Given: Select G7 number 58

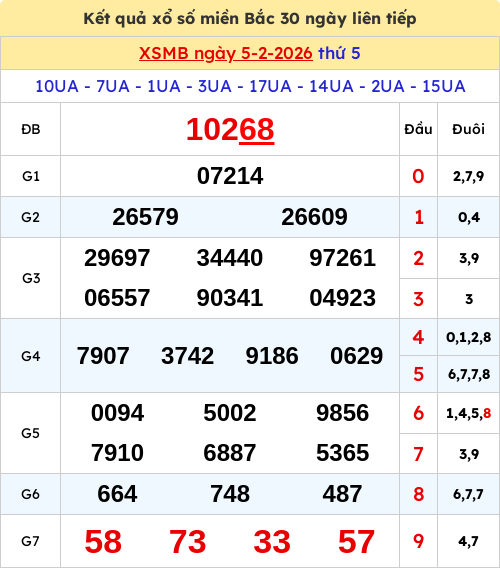Looking at the screenshot, I should point(103,542).
